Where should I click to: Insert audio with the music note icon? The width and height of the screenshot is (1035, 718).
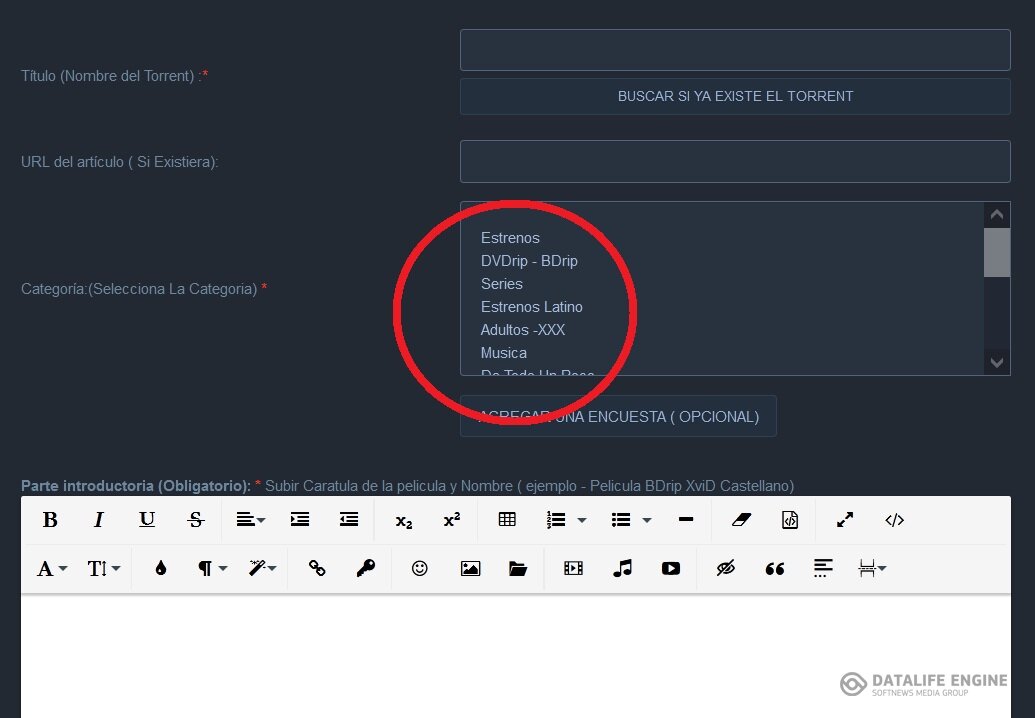click(622, 568)
